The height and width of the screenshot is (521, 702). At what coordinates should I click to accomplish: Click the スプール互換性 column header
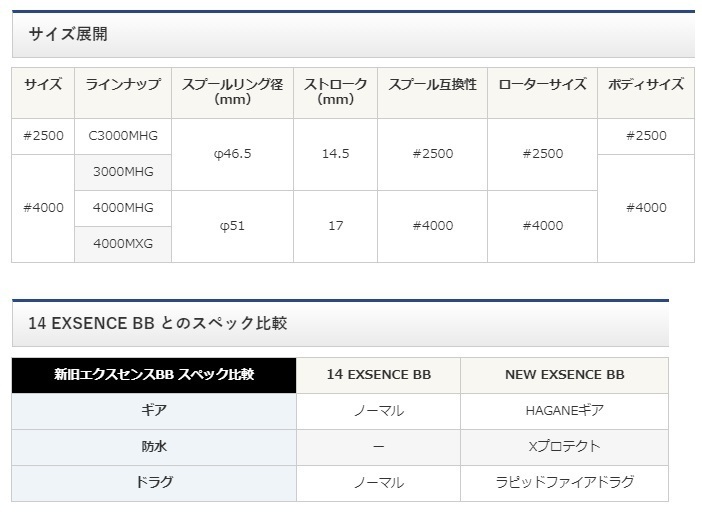click(432, 85)
